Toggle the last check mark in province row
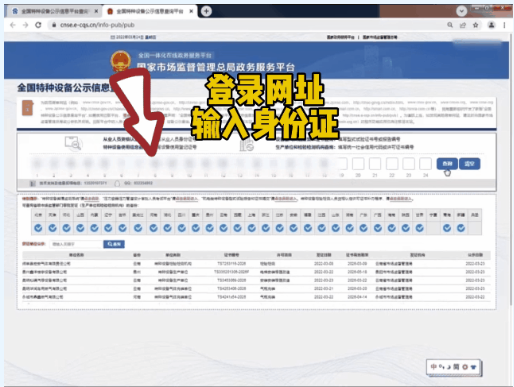The height and width of the screenshot is (387, 514). tap(461, 228)
